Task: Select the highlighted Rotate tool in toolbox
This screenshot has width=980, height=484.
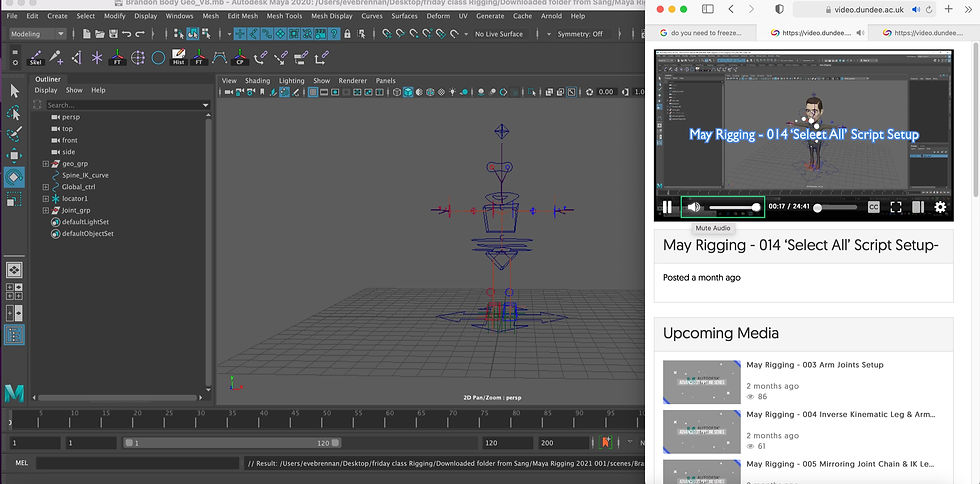Action: [14, 178]
